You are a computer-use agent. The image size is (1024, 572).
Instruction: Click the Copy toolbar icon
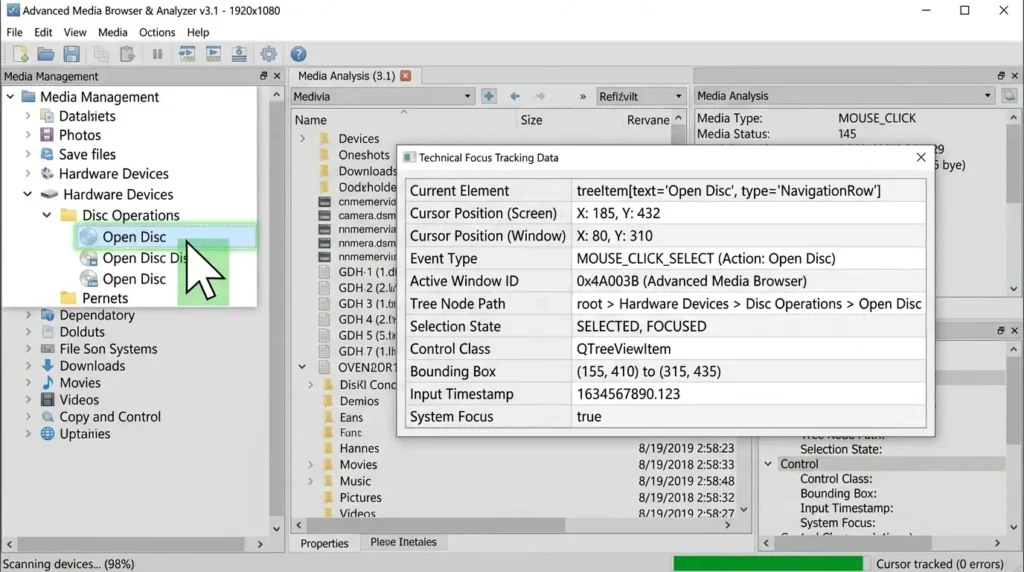tap(101, 54)
